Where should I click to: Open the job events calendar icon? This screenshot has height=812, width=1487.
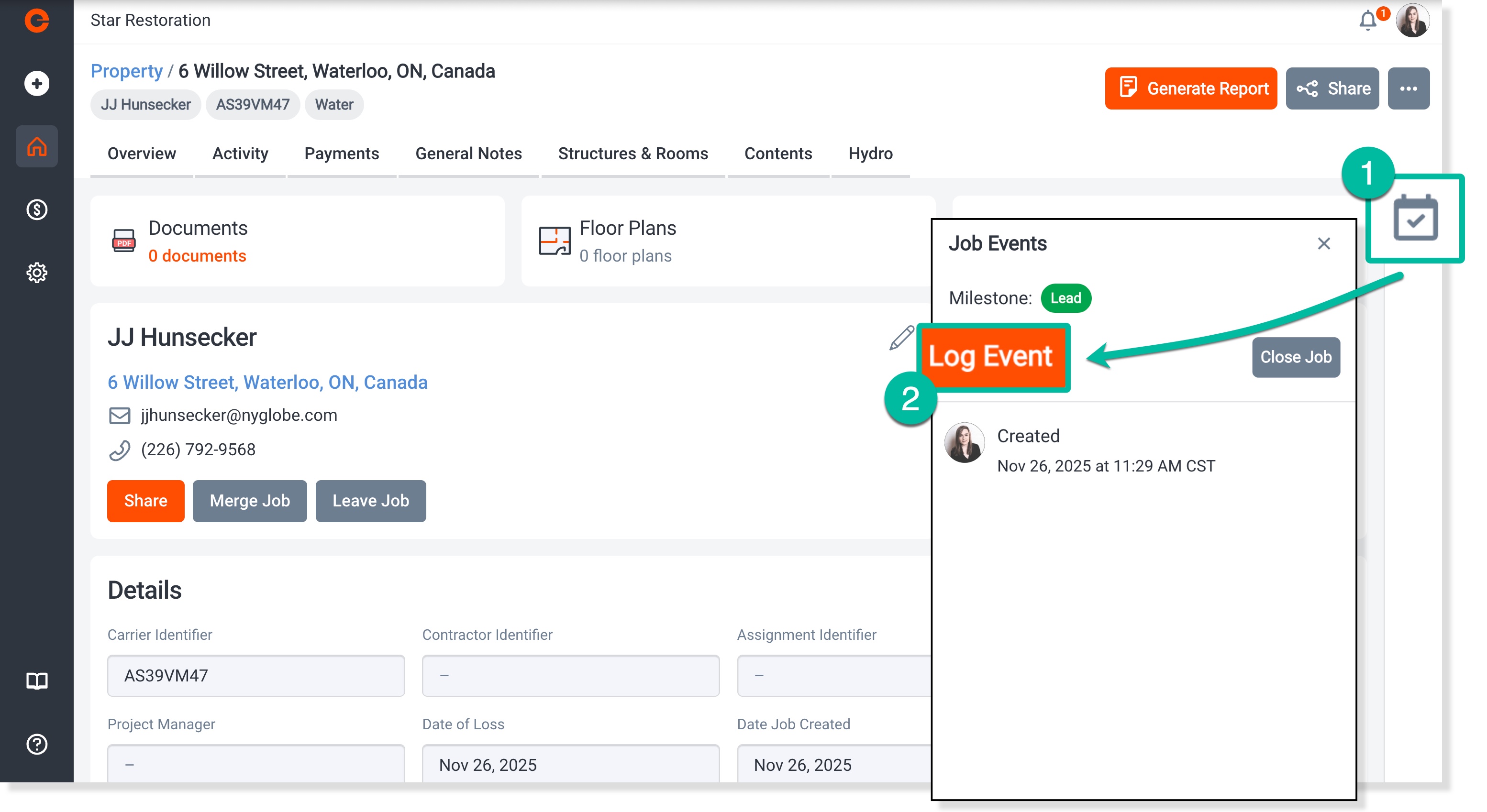[1415, 218]
